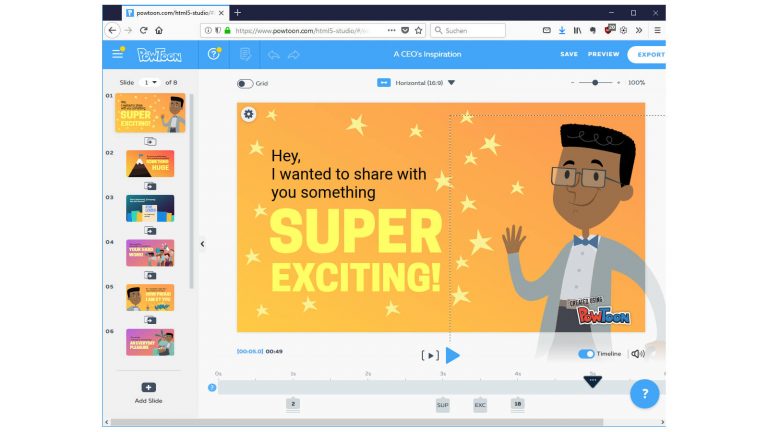Open the slide number dropdown
The height and width of the screenshot is (432, 768).
(149, 82)
